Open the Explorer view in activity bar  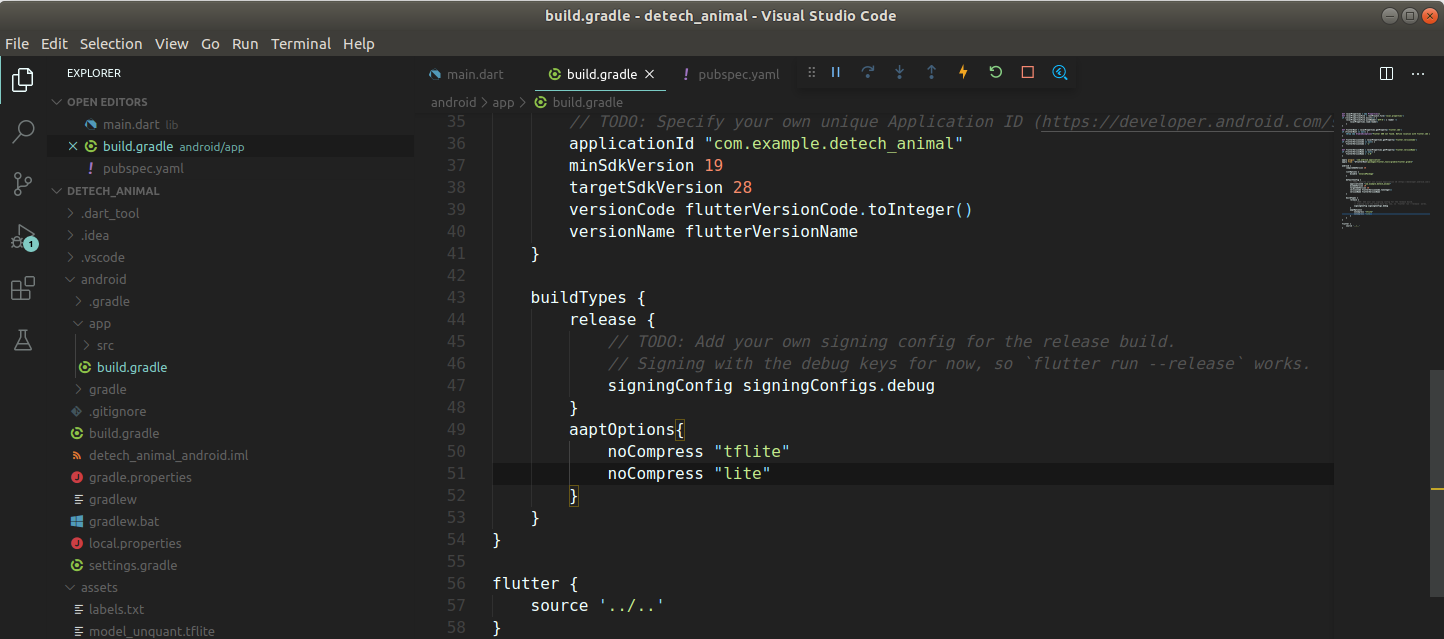23,80
